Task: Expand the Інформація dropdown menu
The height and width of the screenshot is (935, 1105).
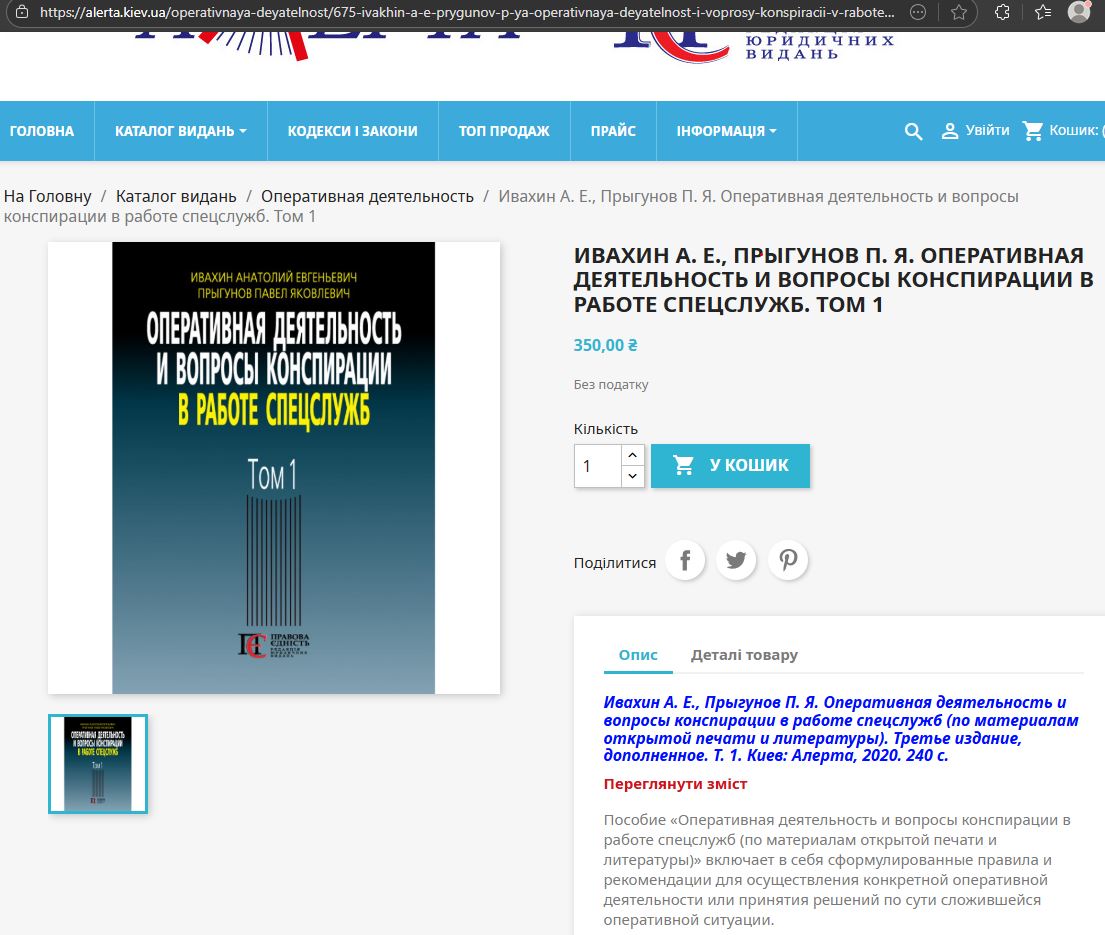Action: (x=726, y=131)
